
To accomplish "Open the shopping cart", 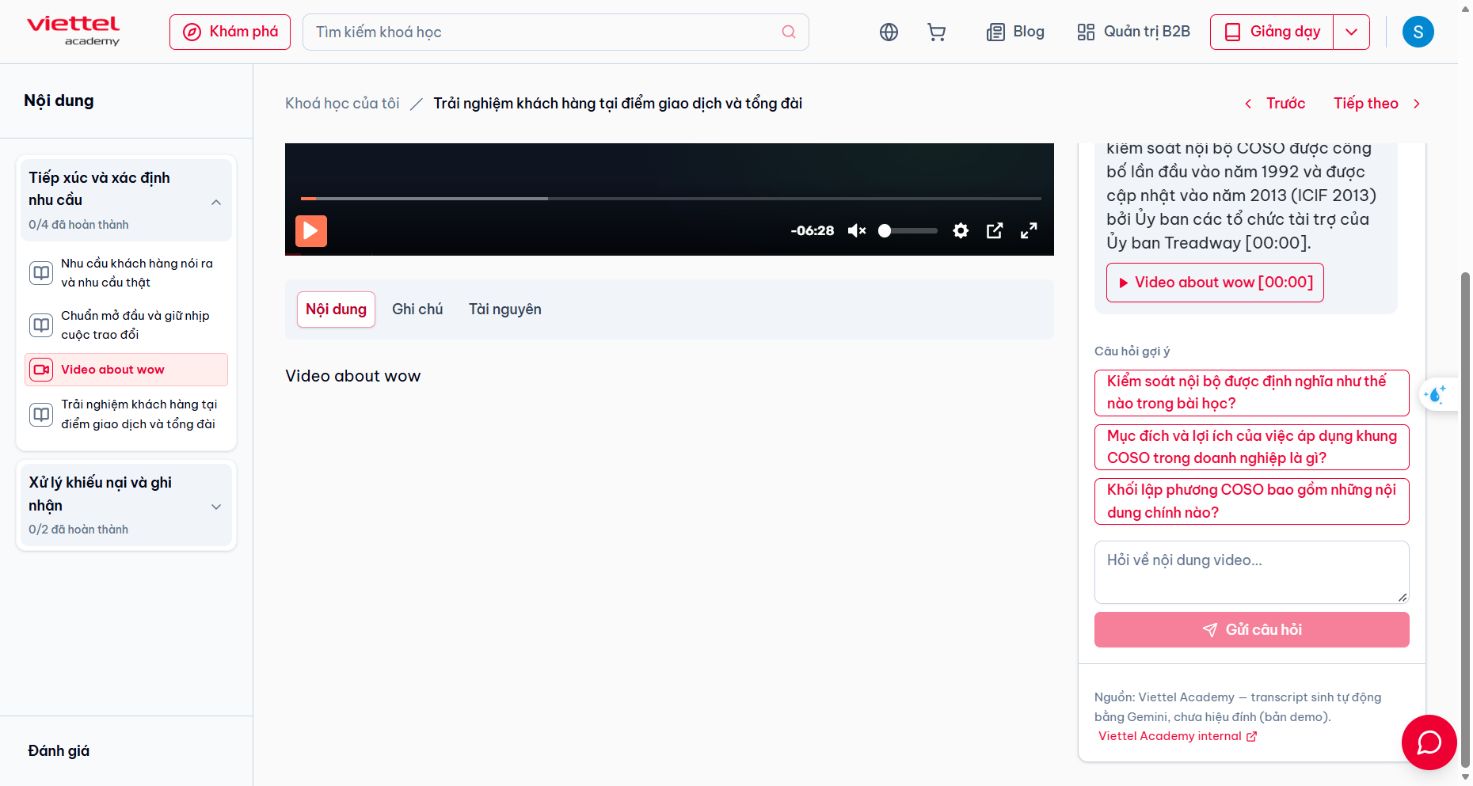I will click(x=937, y=32).
